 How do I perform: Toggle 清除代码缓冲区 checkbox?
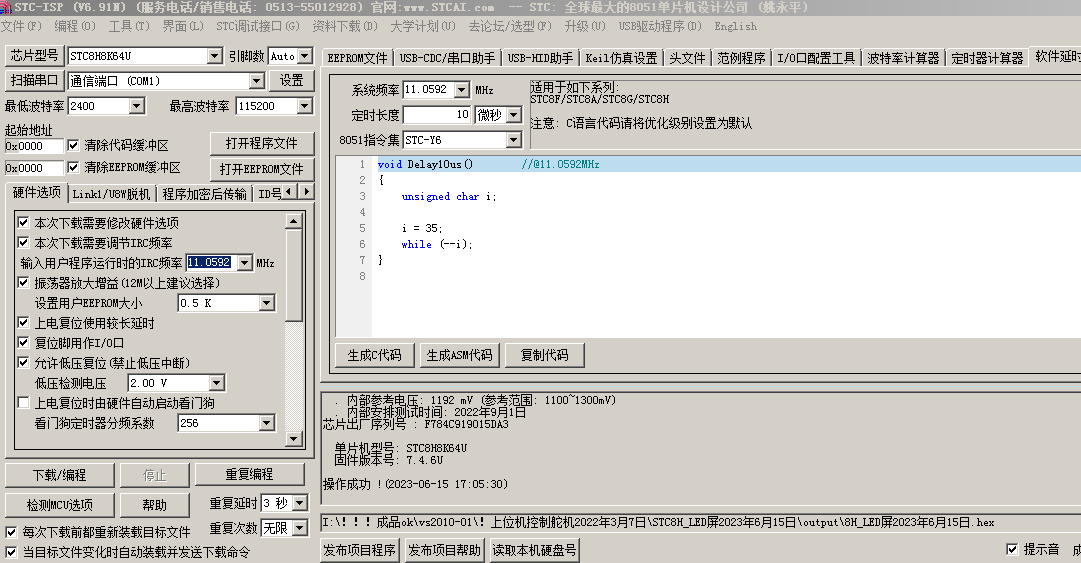[73, 146]
